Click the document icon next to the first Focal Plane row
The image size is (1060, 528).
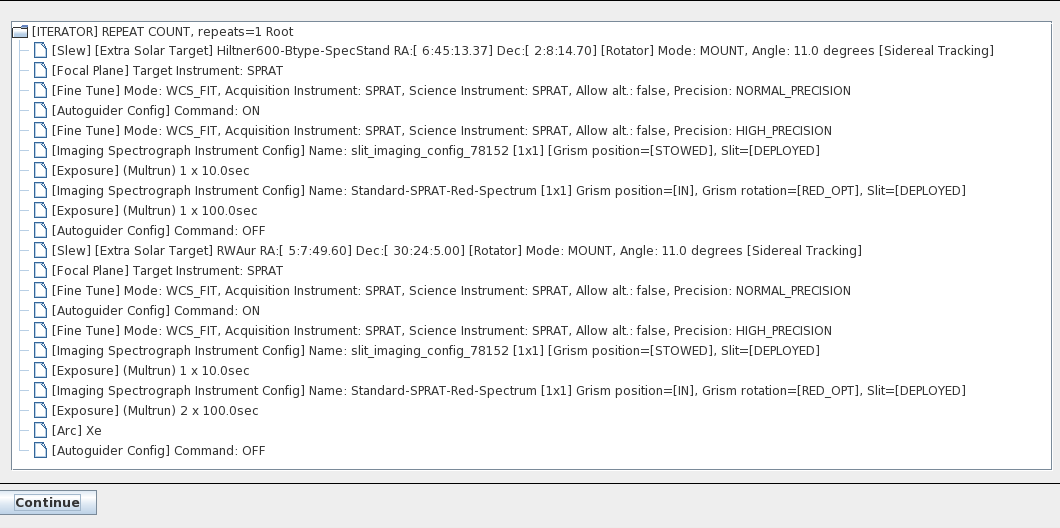click(41, 71)
